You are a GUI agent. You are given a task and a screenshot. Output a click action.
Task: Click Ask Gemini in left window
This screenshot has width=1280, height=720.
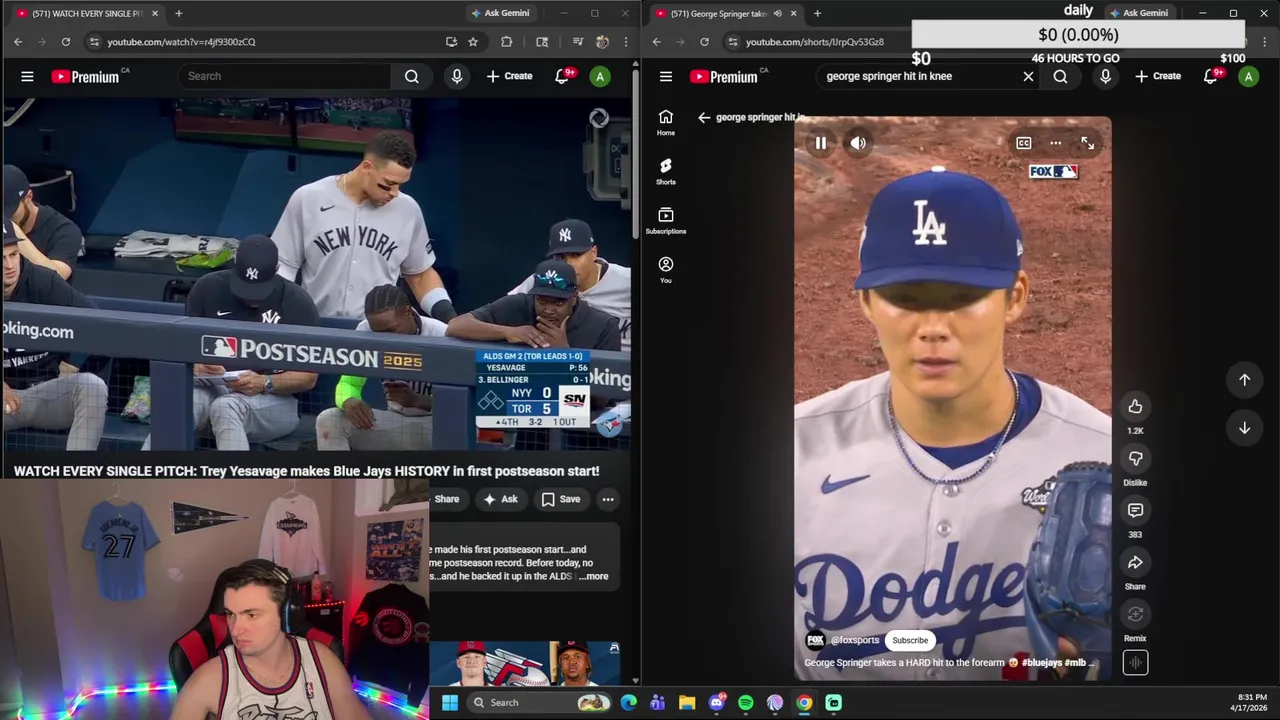499,13
